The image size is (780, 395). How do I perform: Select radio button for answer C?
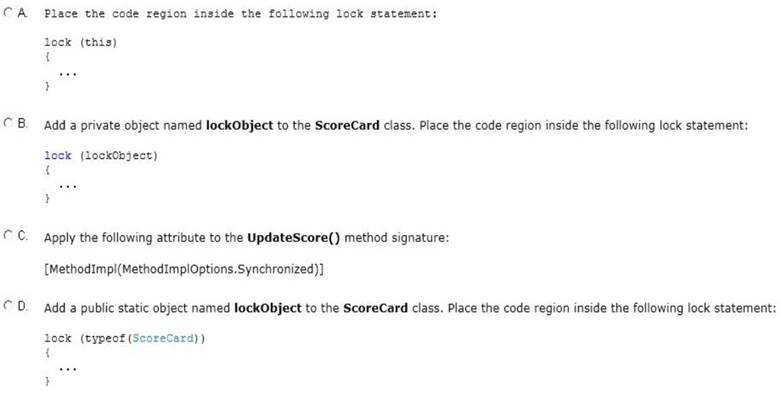tap(7, 235)
